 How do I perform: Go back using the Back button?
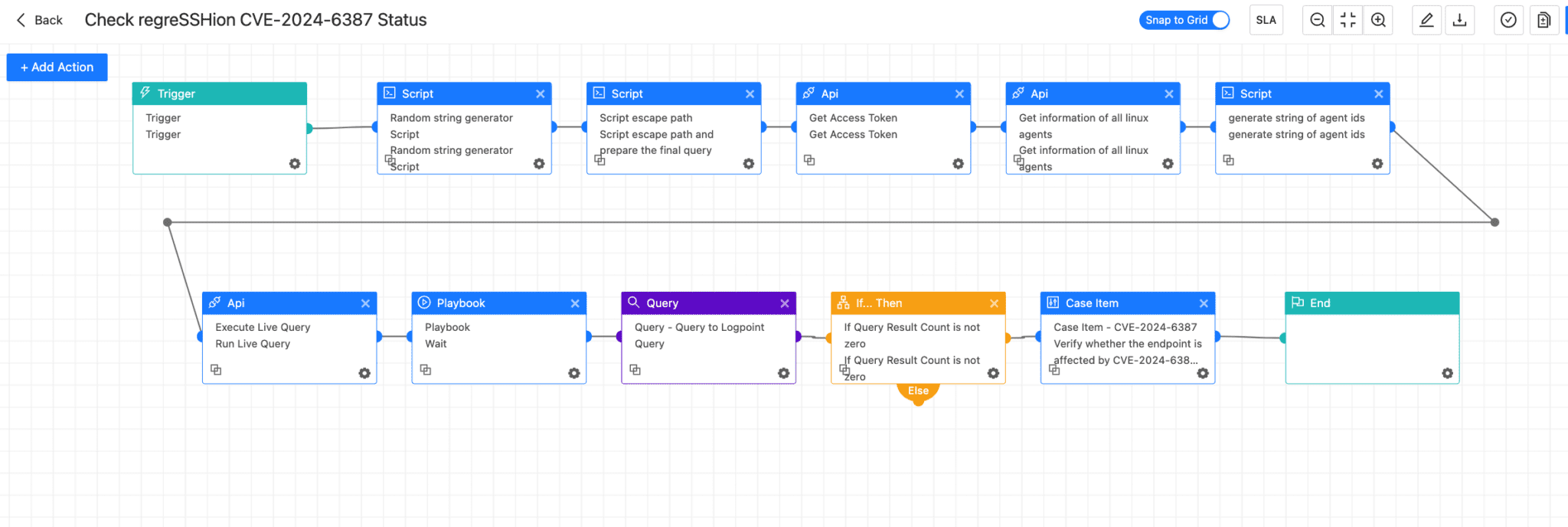39,20
